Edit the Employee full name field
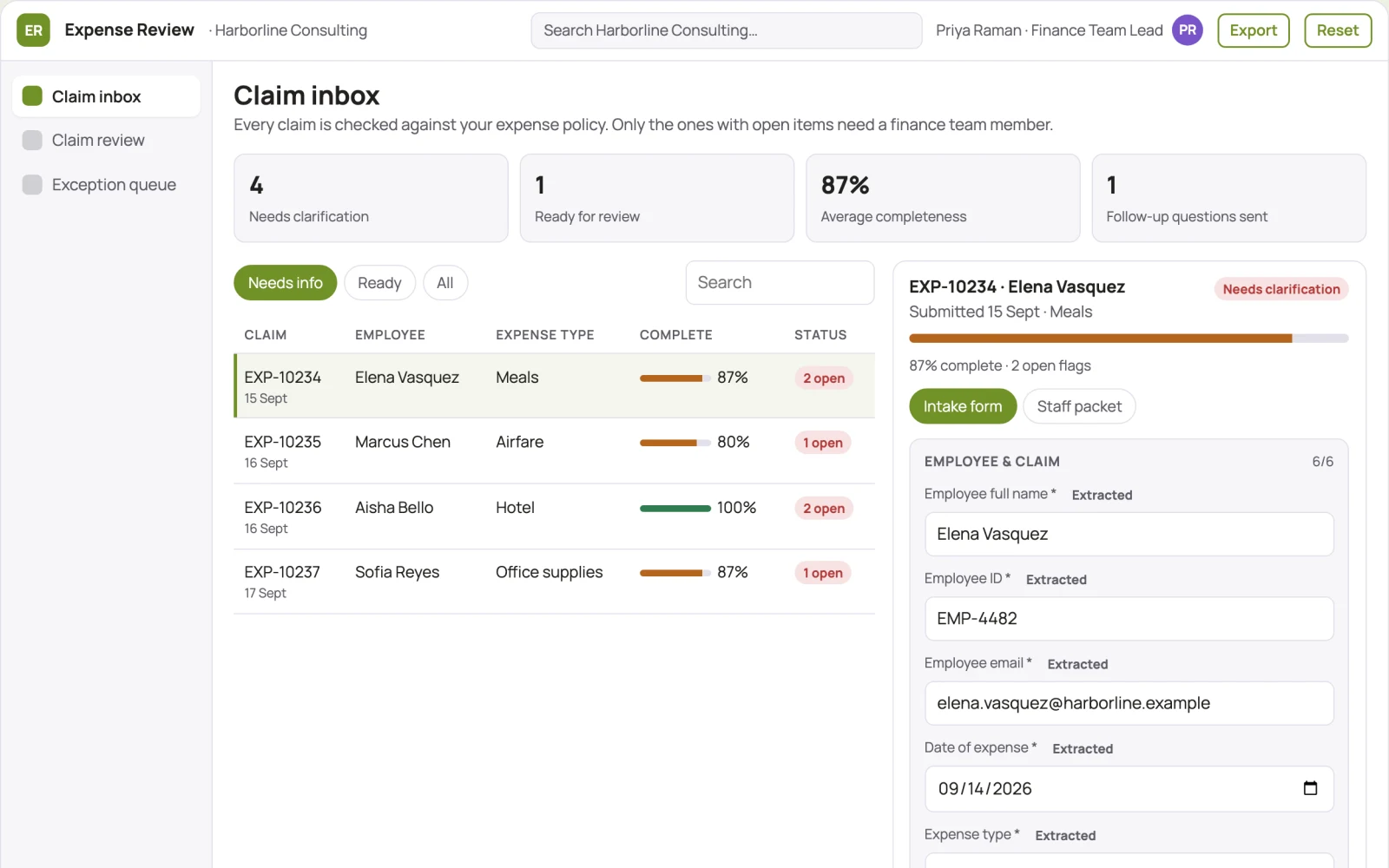The height and width of the screenshot is (868, 1389). tap(1129, 534)
